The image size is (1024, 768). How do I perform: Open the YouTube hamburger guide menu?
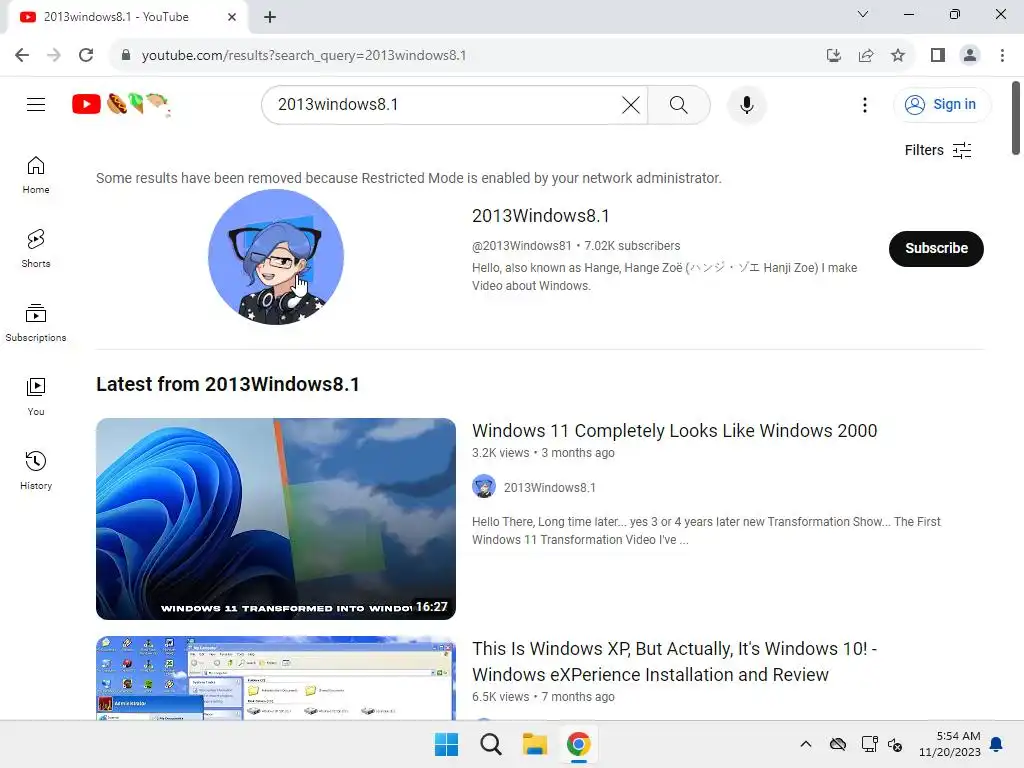pos(36,104)
